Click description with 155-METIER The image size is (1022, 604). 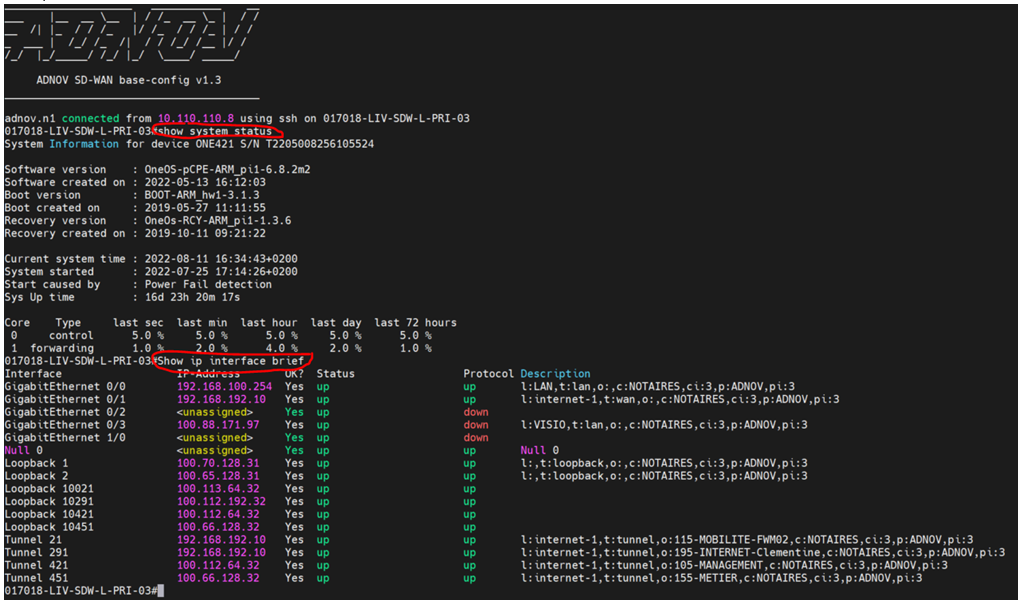[722, 578]
